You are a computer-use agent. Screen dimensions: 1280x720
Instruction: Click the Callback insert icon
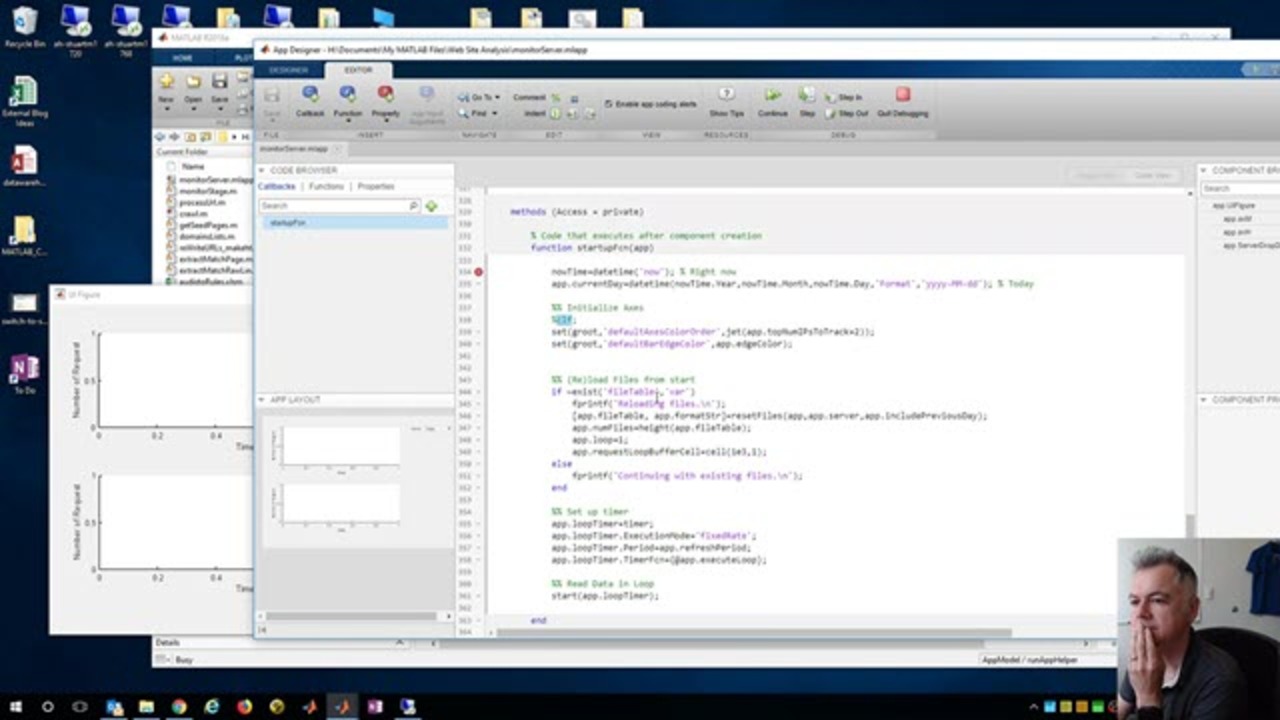310,95
